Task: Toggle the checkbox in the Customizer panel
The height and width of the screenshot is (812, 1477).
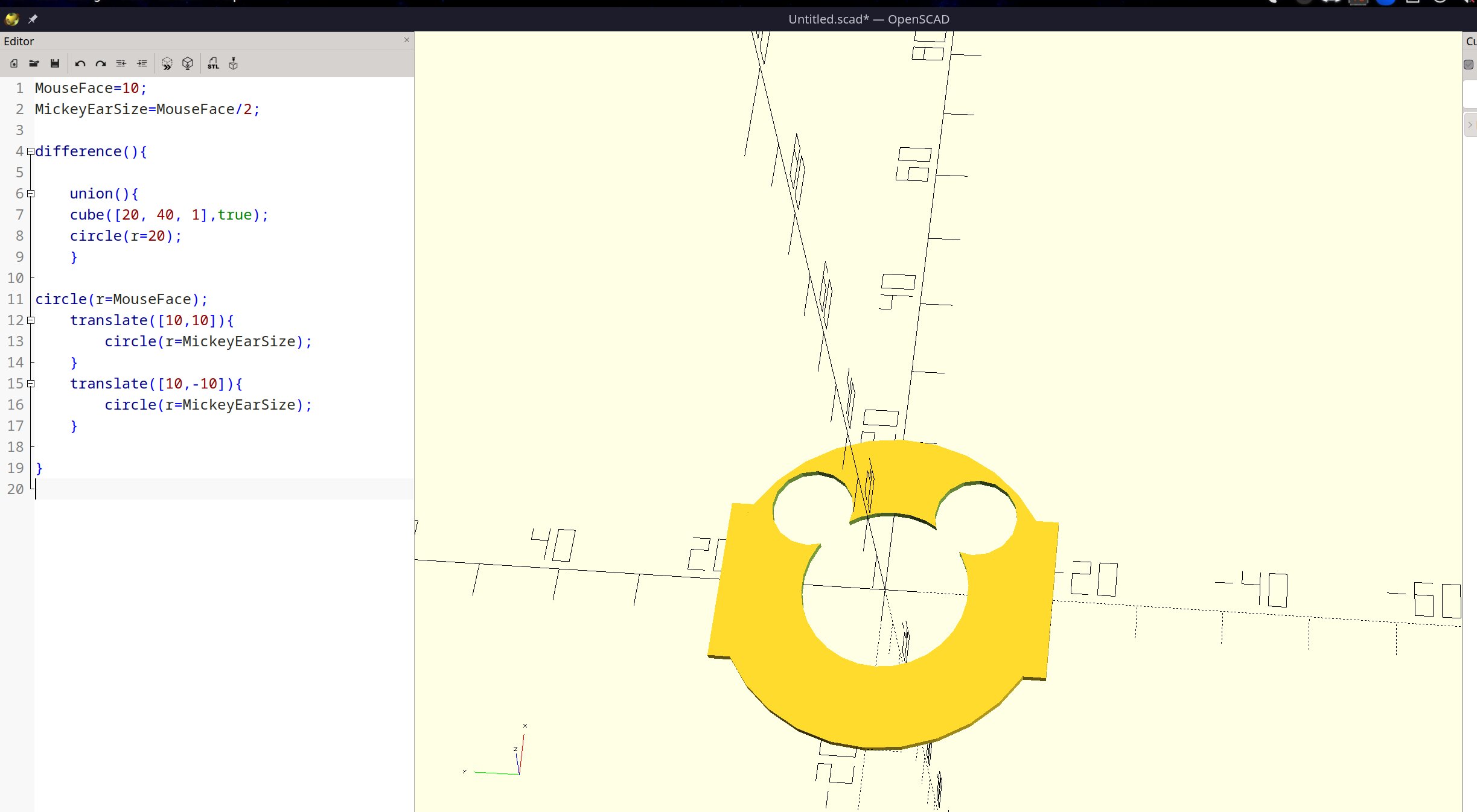Action: click(1469, 65)
